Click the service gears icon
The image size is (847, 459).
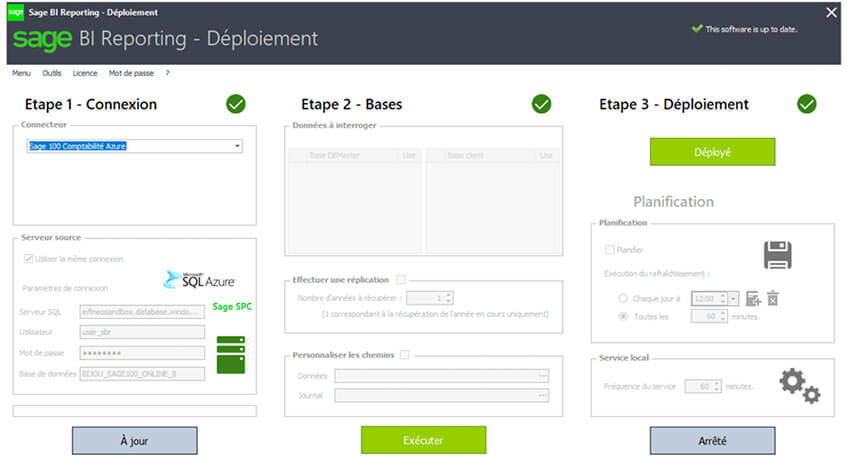pos(799,386)
